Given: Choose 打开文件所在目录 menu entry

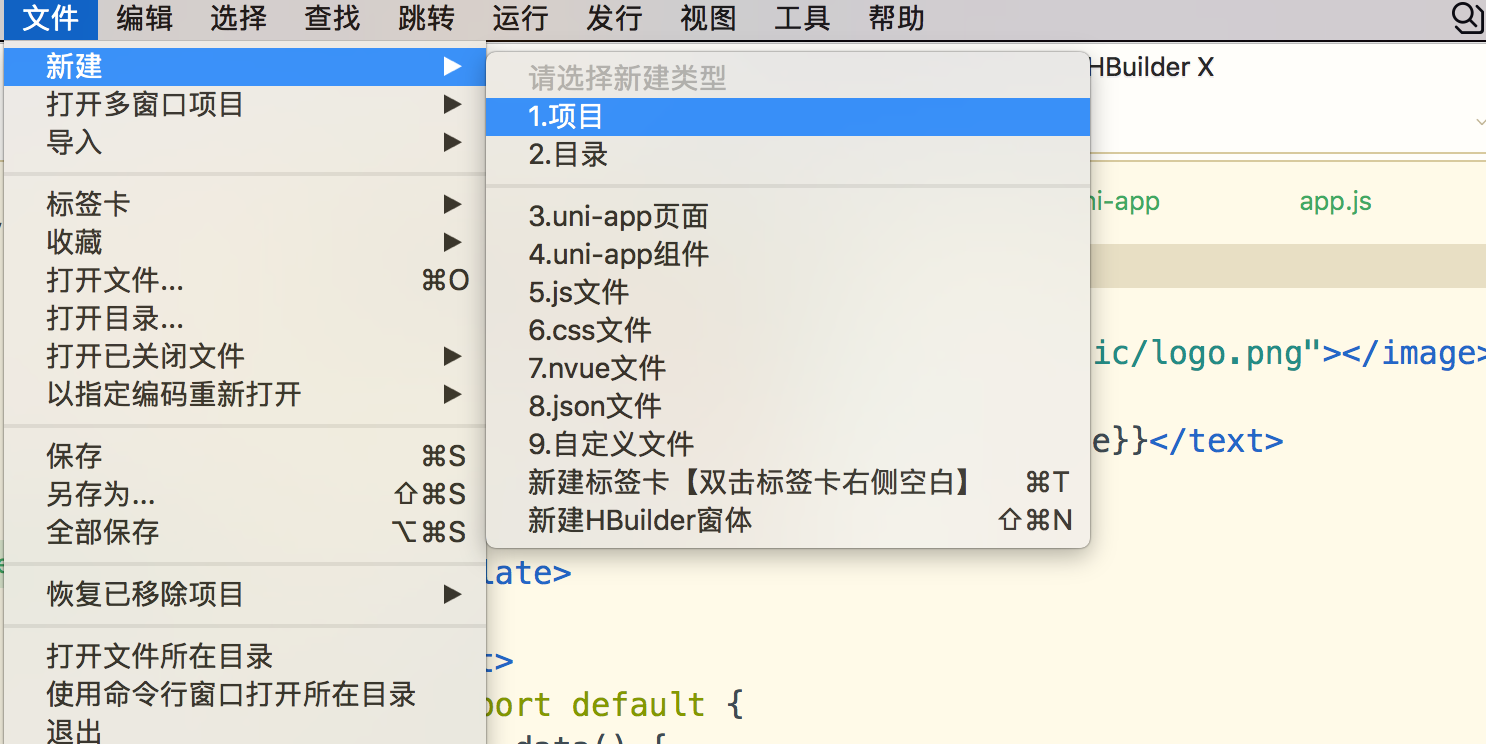Looking at the screenshot, I should click(x=245, y=657).
